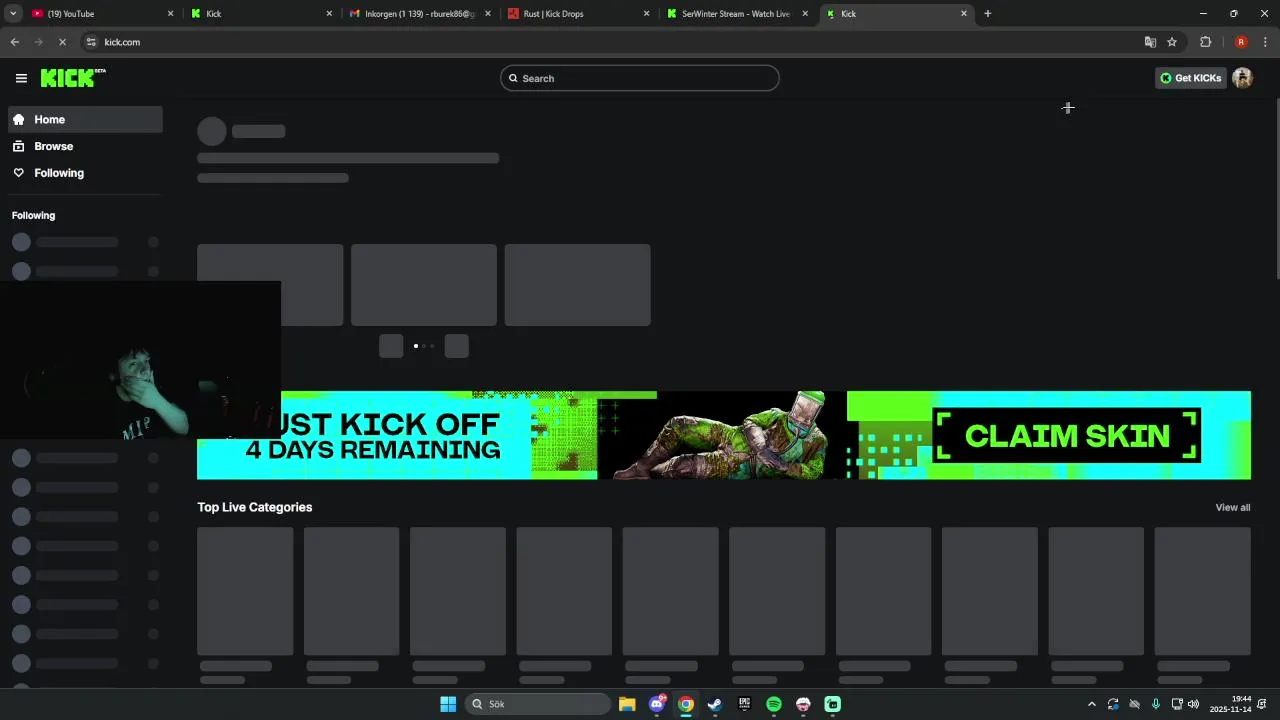Select Browse in the sidebar
The height and width of the screenshot is (720, 1280).
click(85, 146)
